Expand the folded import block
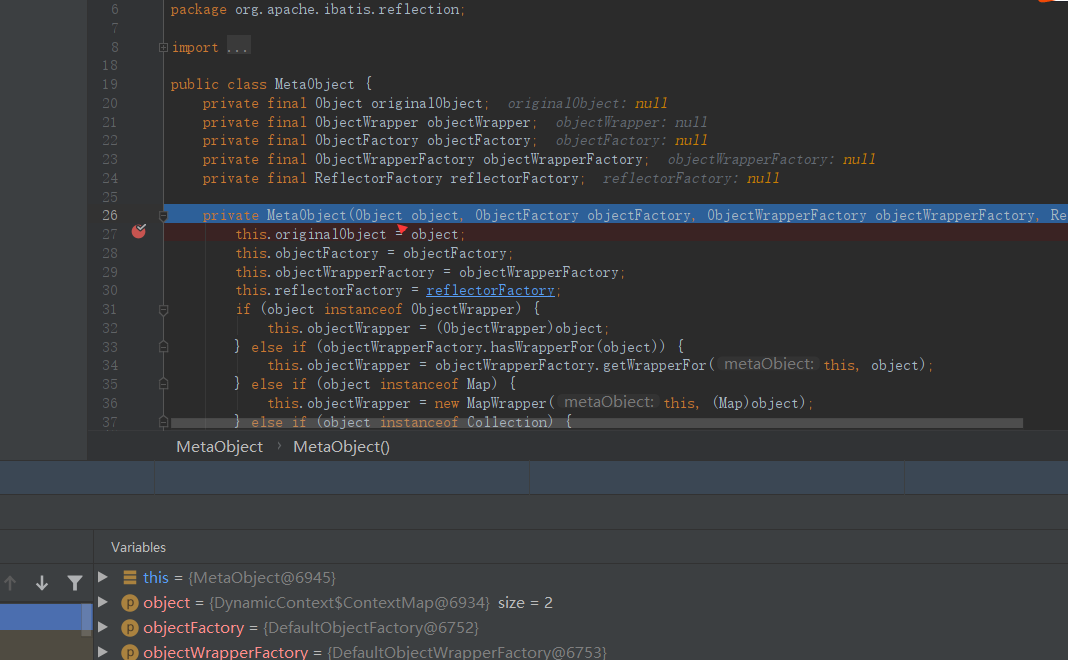 point(163,48)
